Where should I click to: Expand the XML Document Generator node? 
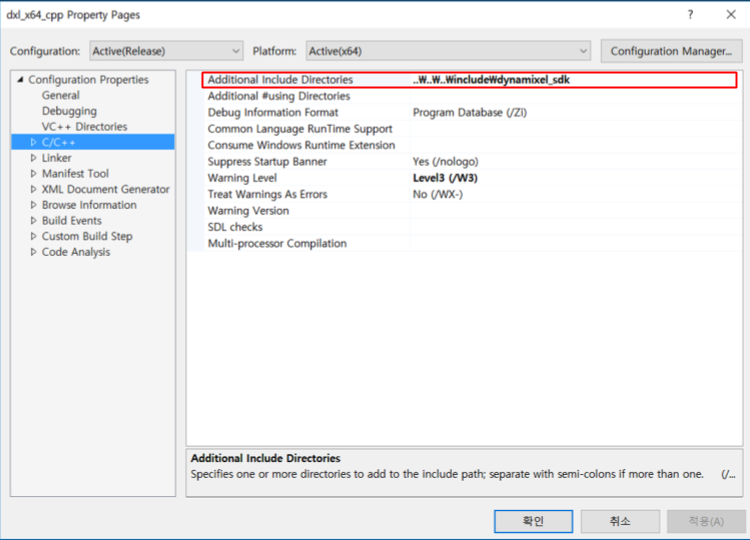pyautogui.click(x=33, y=189)
